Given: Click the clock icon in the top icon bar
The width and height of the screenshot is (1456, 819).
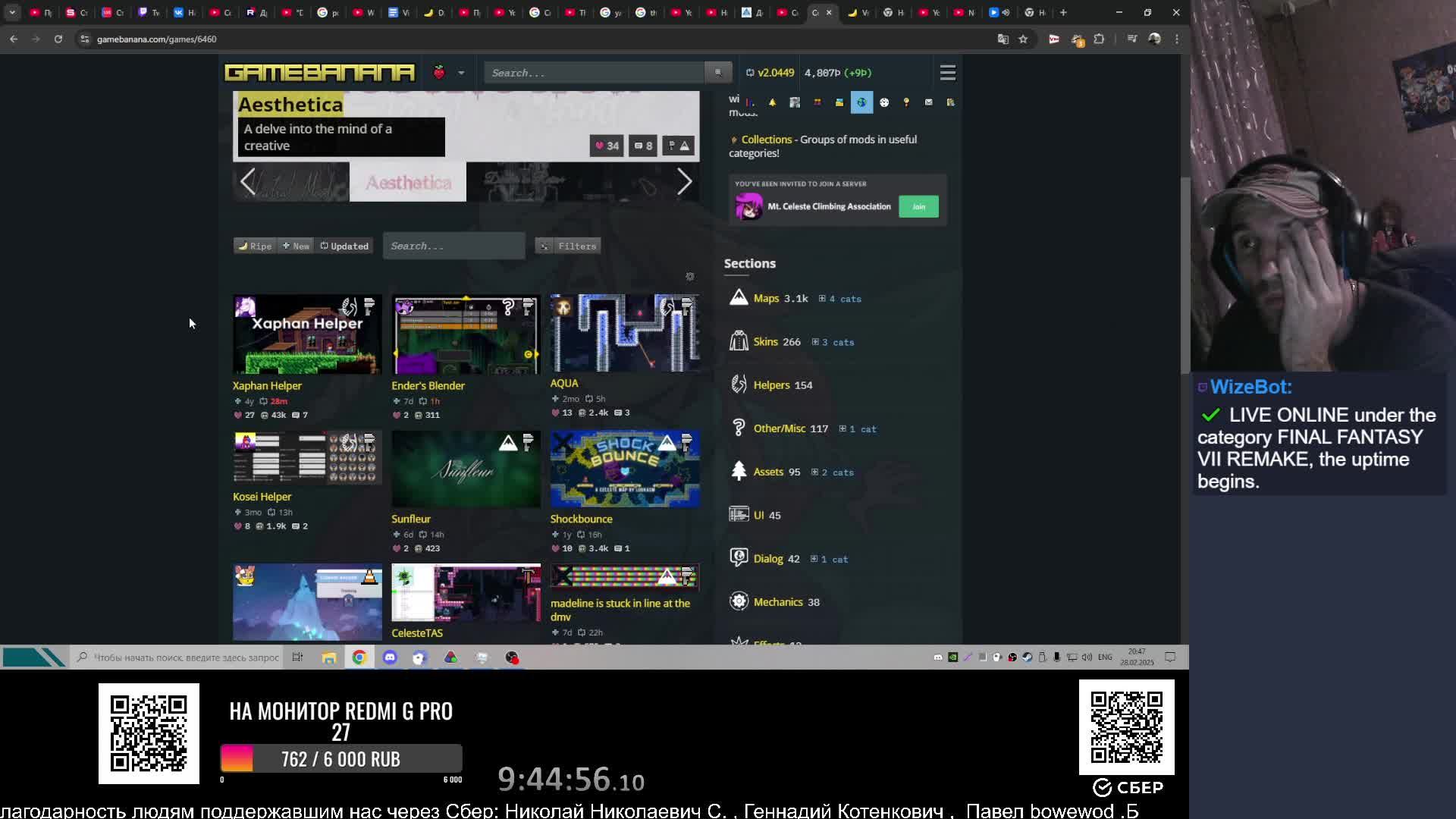Looking at the screenshot, I should coord(884,102).
